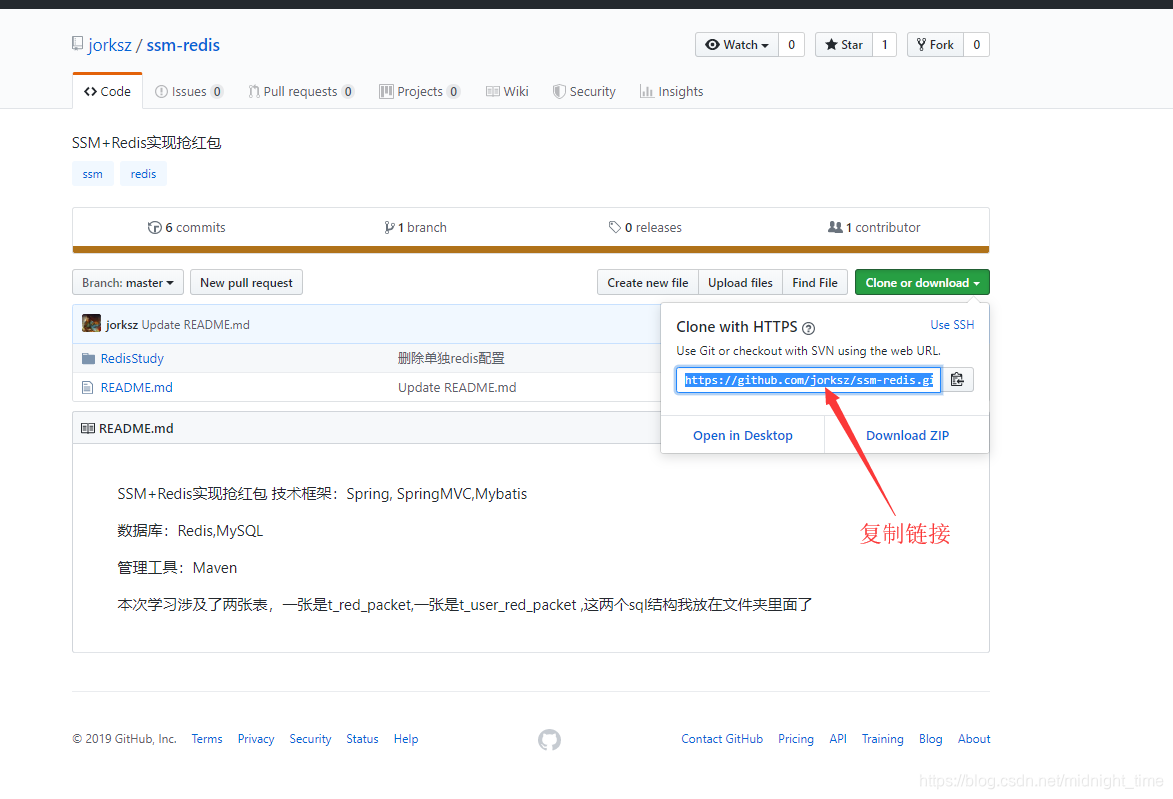
Task: Open the jorksz owner profile link
Action: click(110, 45)
